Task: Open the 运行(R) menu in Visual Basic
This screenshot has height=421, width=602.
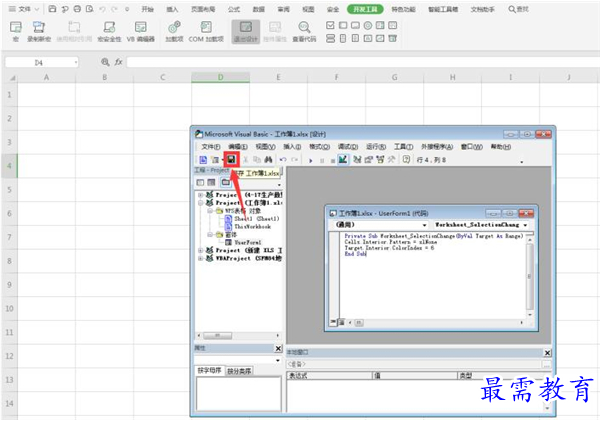Action: [376, 147]
